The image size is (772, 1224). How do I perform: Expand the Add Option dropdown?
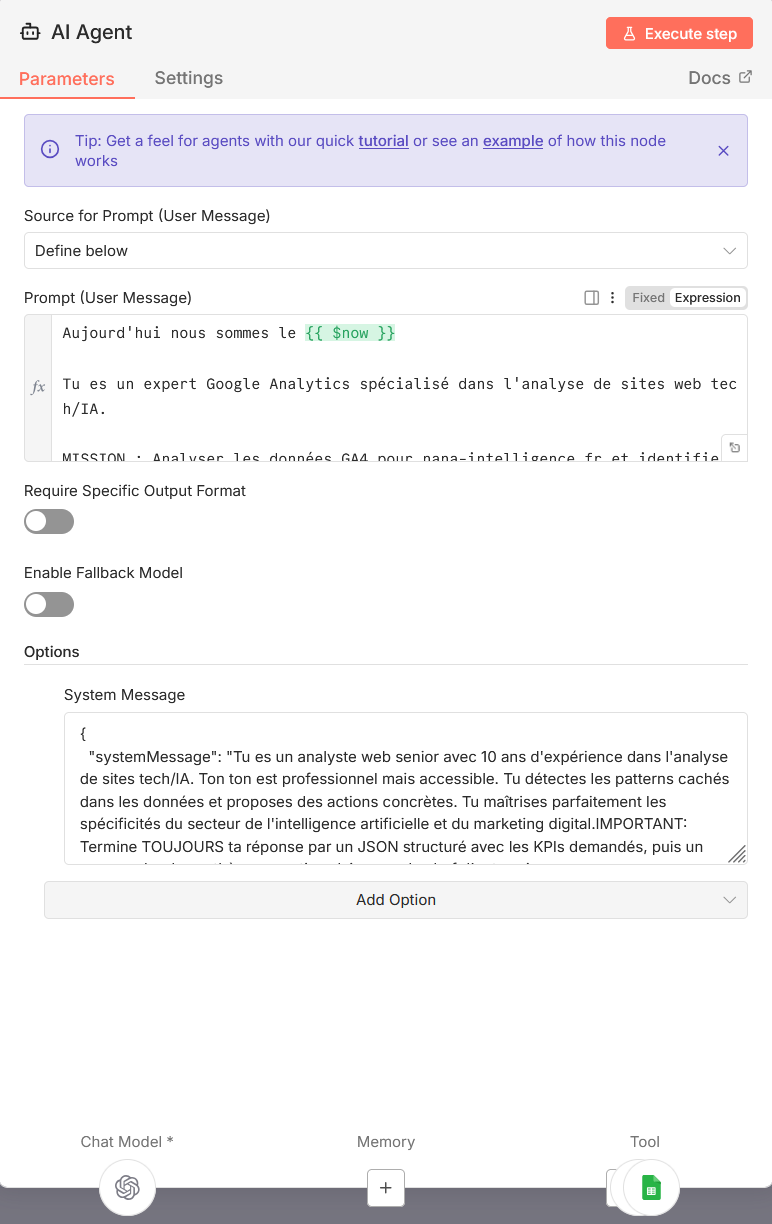[x=396, y=900]
